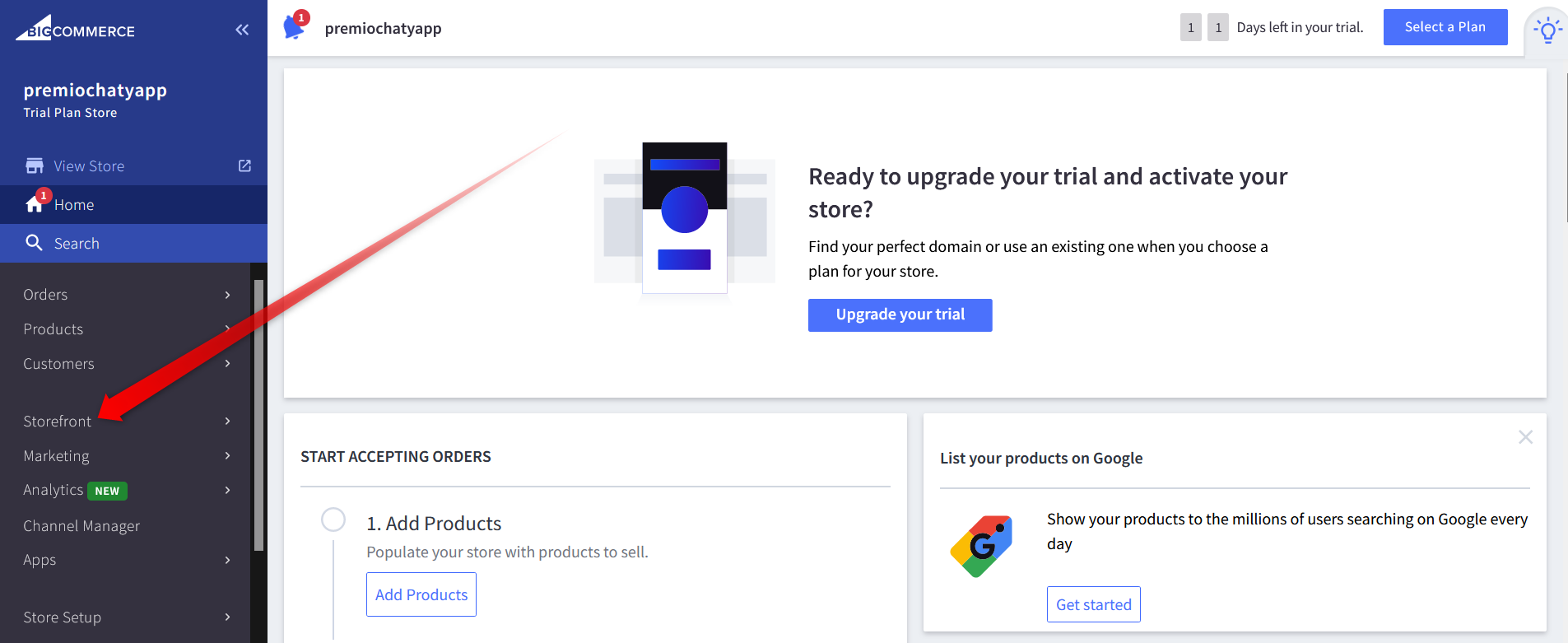Collapse the sidebar with double-chevron icon
1568x643 pixels.
coord(242,30)
